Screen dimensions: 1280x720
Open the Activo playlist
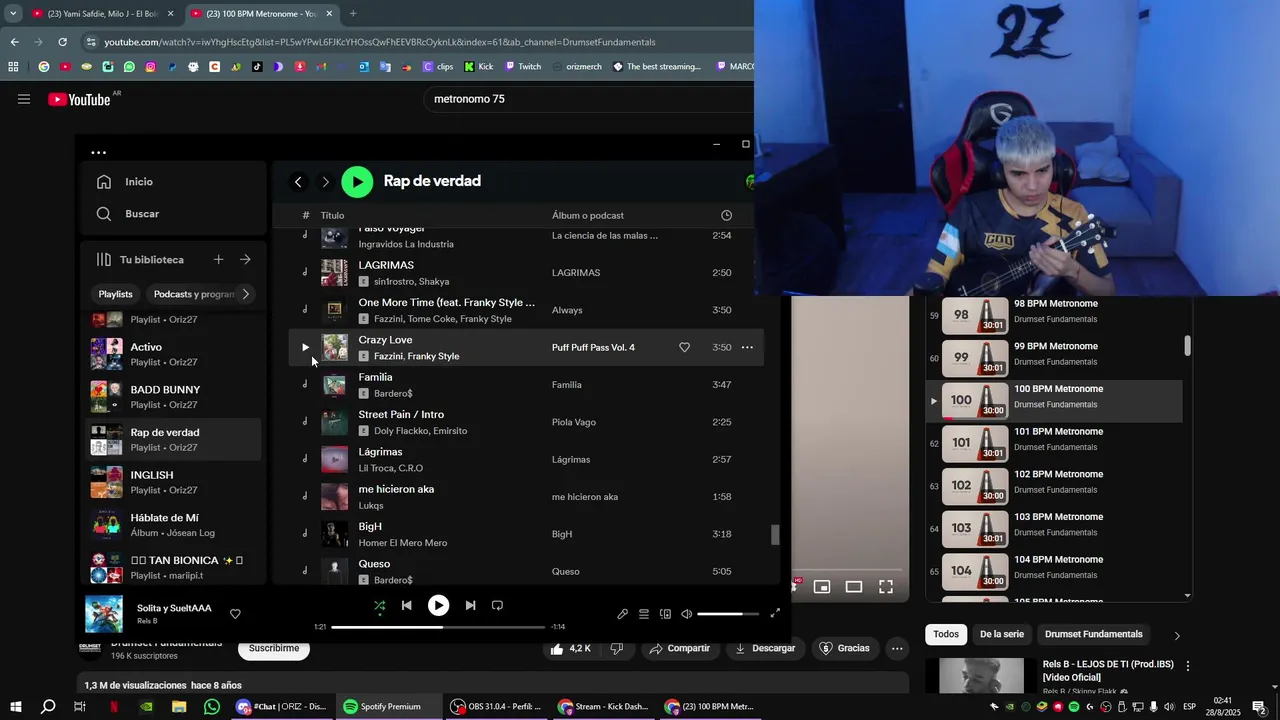pos(175,354)
